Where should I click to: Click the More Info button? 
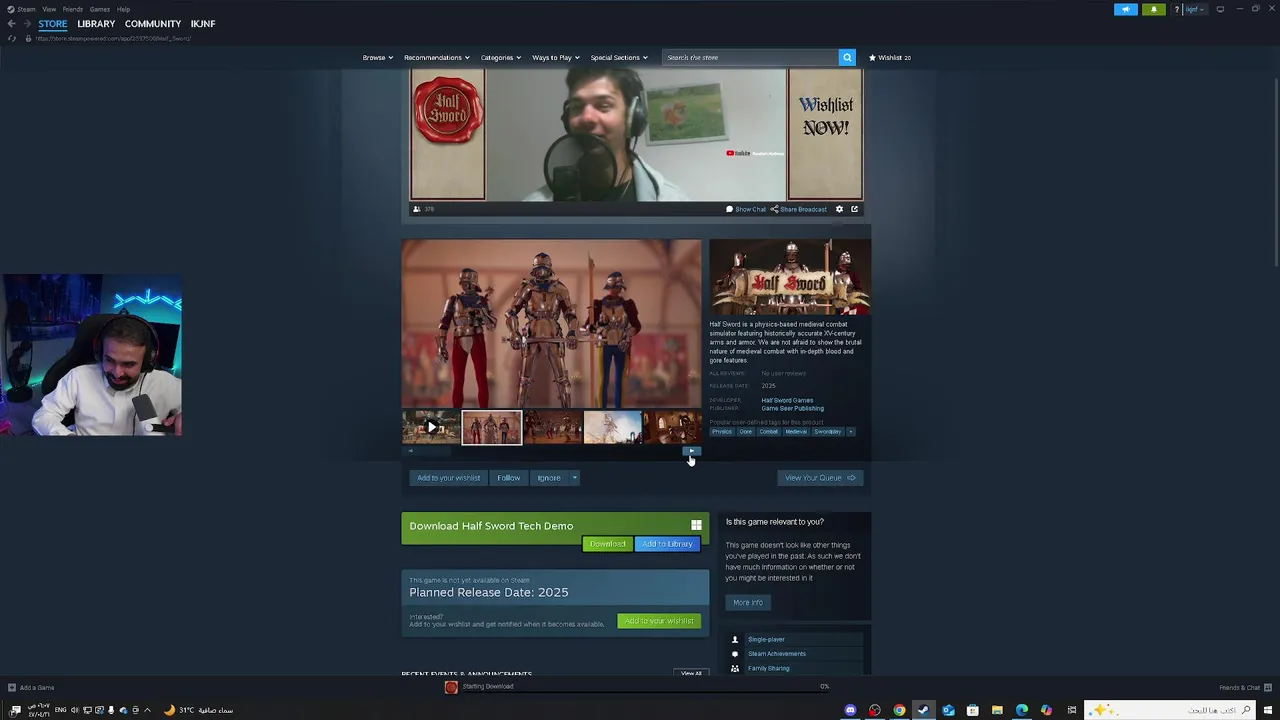(x=748, y=603)
